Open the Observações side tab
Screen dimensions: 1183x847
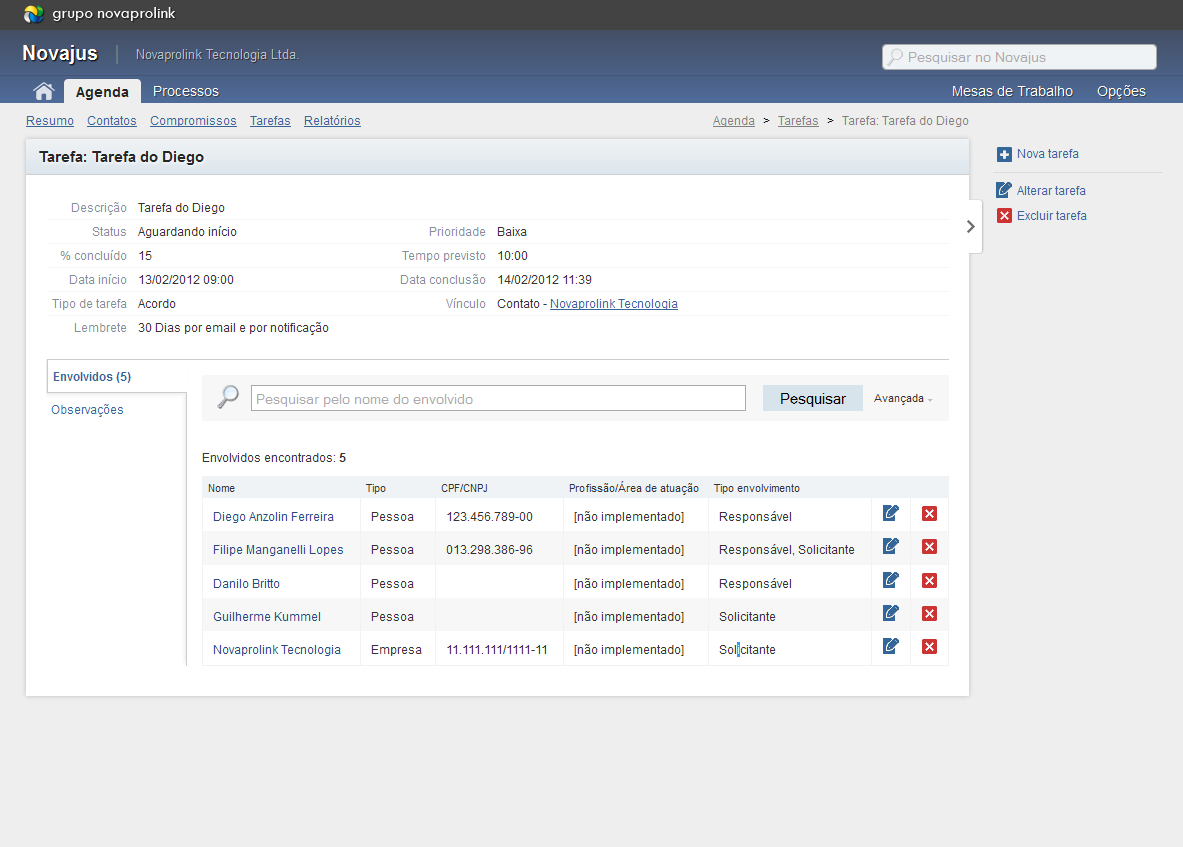coord(87,410)
